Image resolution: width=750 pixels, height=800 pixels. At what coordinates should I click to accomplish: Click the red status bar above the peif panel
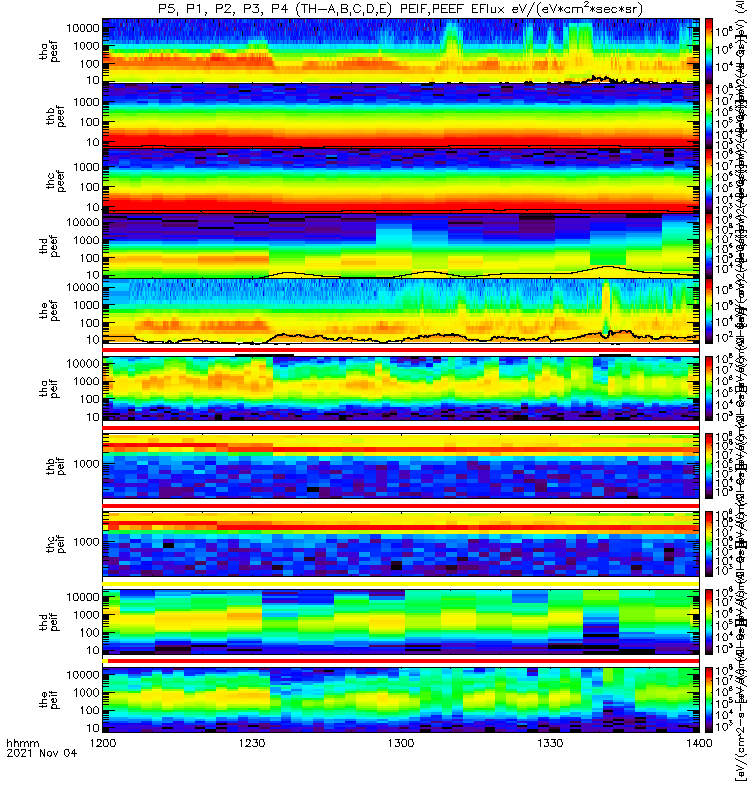[403, 661]
